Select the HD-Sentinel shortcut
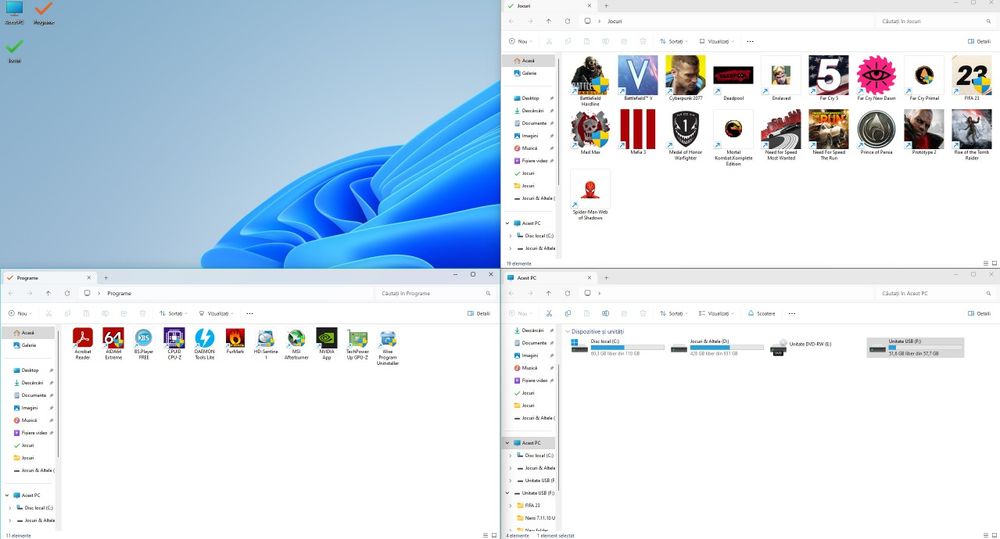 pyautogui.click(x=265, y=344)
